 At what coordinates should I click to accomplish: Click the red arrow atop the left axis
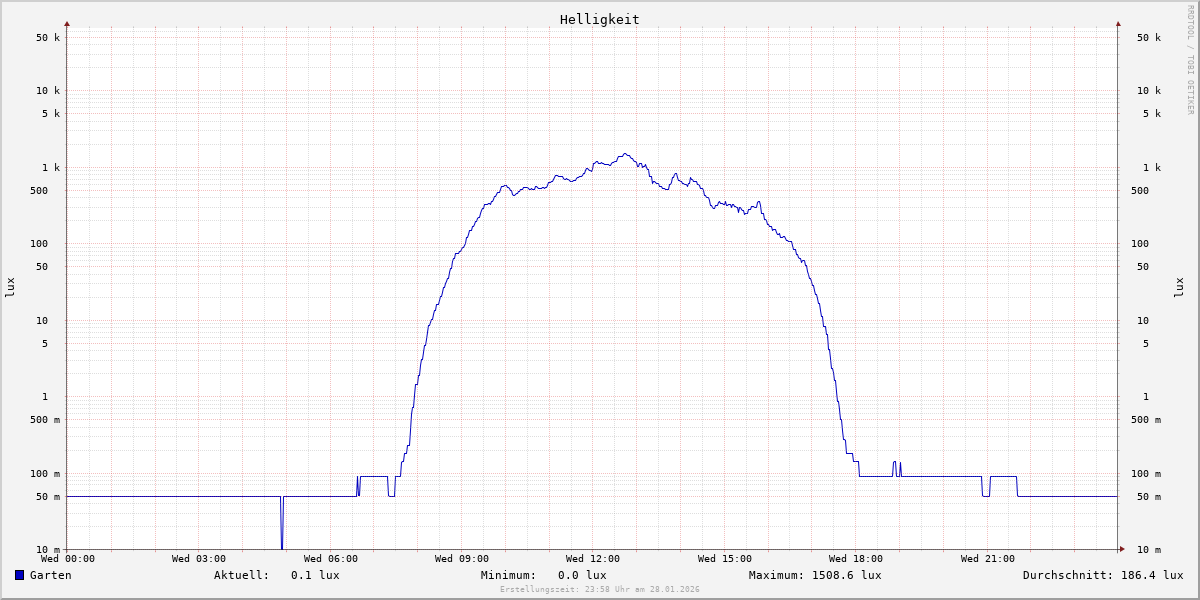(67, 23)
